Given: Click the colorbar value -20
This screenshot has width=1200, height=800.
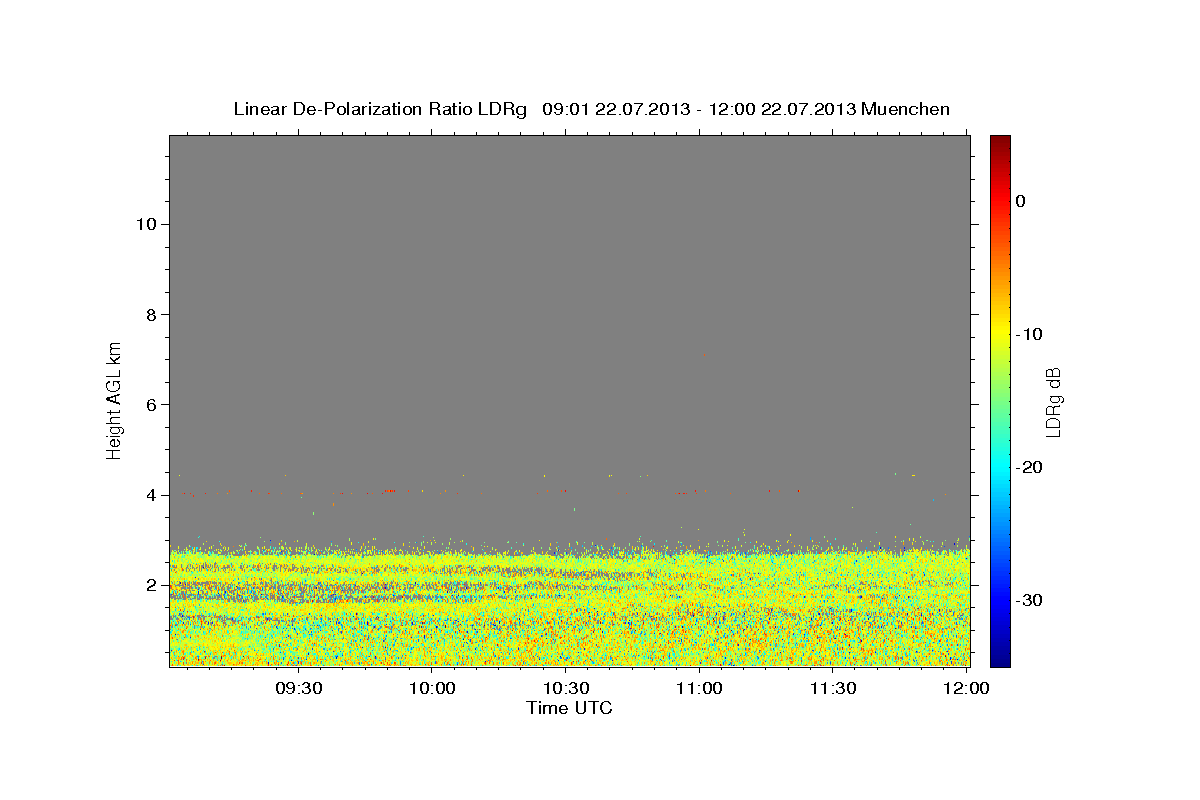Looking at the screenshot, I should point(1029,467).
